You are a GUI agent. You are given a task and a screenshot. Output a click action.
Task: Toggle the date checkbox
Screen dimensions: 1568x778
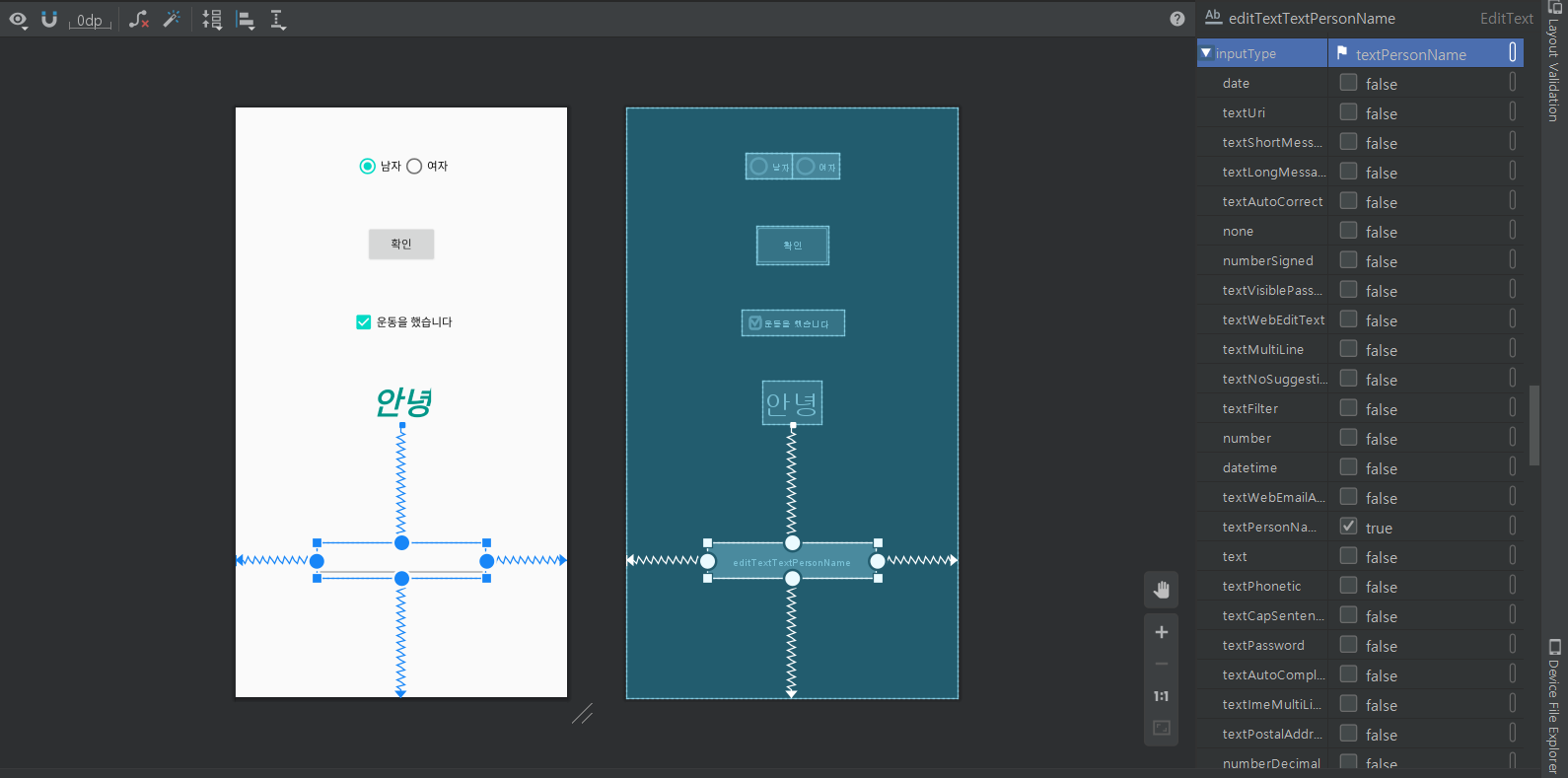tap(1348, 83)
